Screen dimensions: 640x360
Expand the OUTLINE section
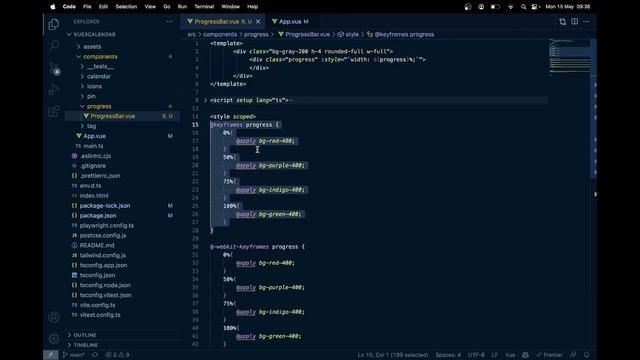(x=84, y=335)
